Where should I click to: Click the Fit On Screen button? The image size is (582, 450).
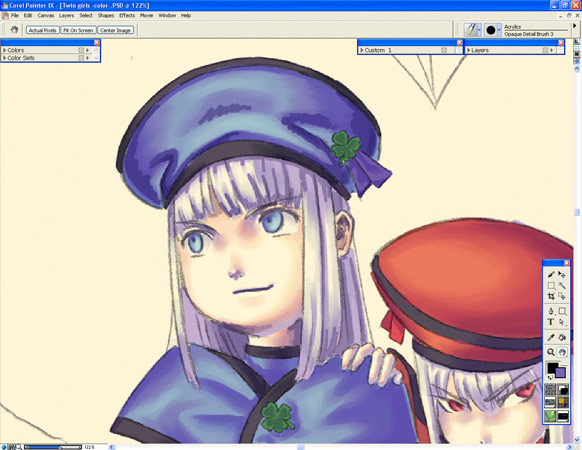click(78, 30)
